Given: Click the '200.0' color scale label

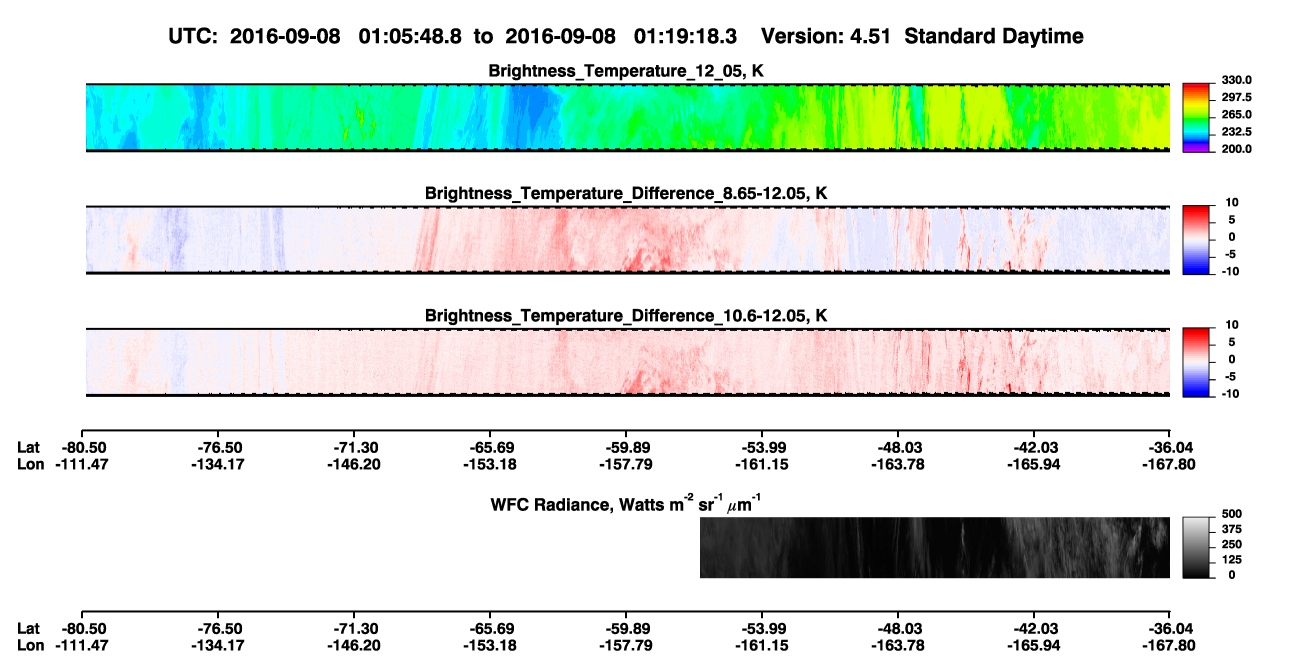Looking at the screenshot, I should (1237, 149).
